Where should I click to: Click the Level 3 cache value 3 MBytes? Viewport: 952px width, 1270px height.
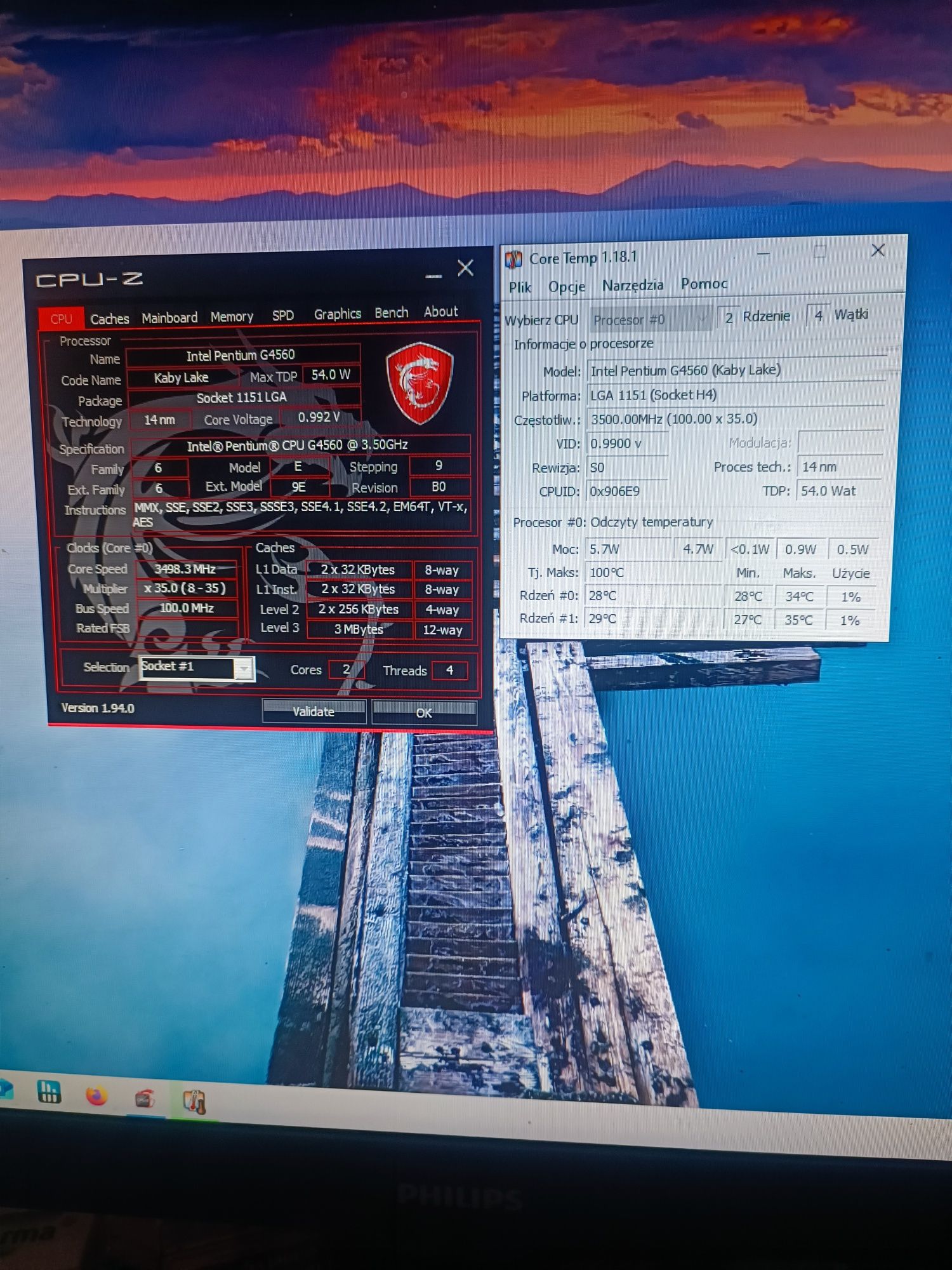[359, 629]
